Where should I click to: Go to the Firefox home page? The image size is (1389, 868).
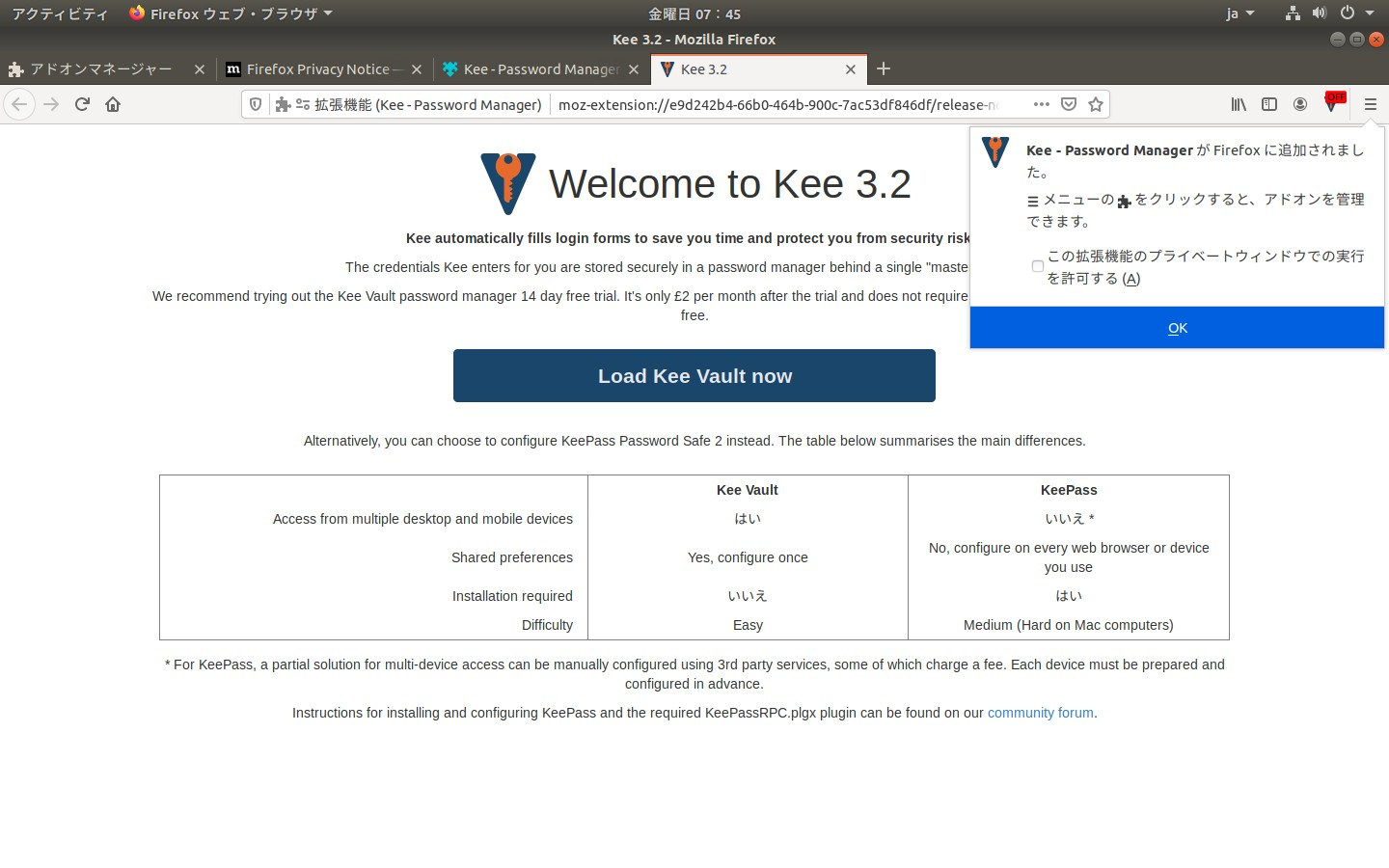tap(113, 104)
